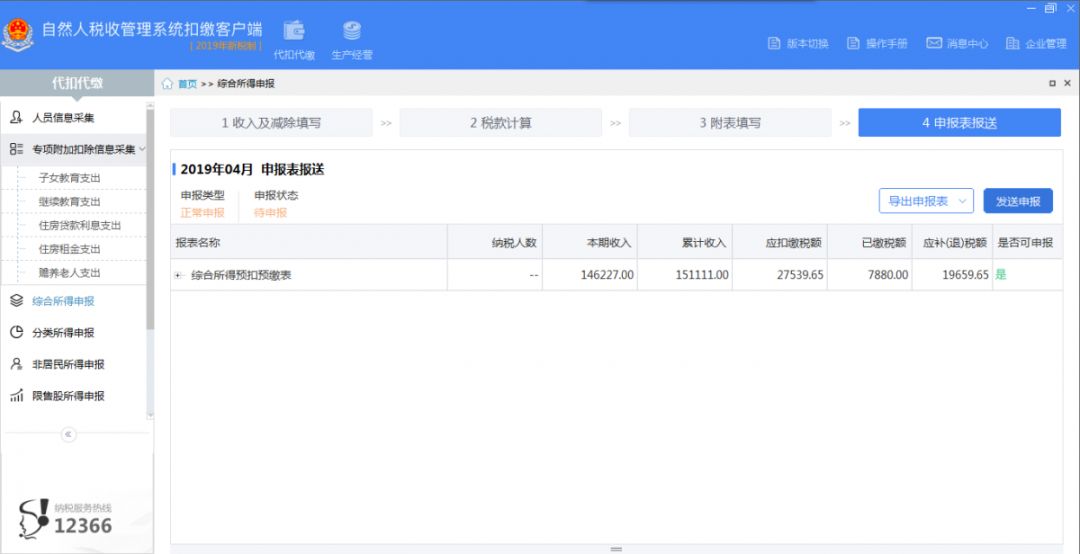This screenshot has height=554, width=1080.
Task: Click the 待申报 status text
Action: [x=270, y=212]
